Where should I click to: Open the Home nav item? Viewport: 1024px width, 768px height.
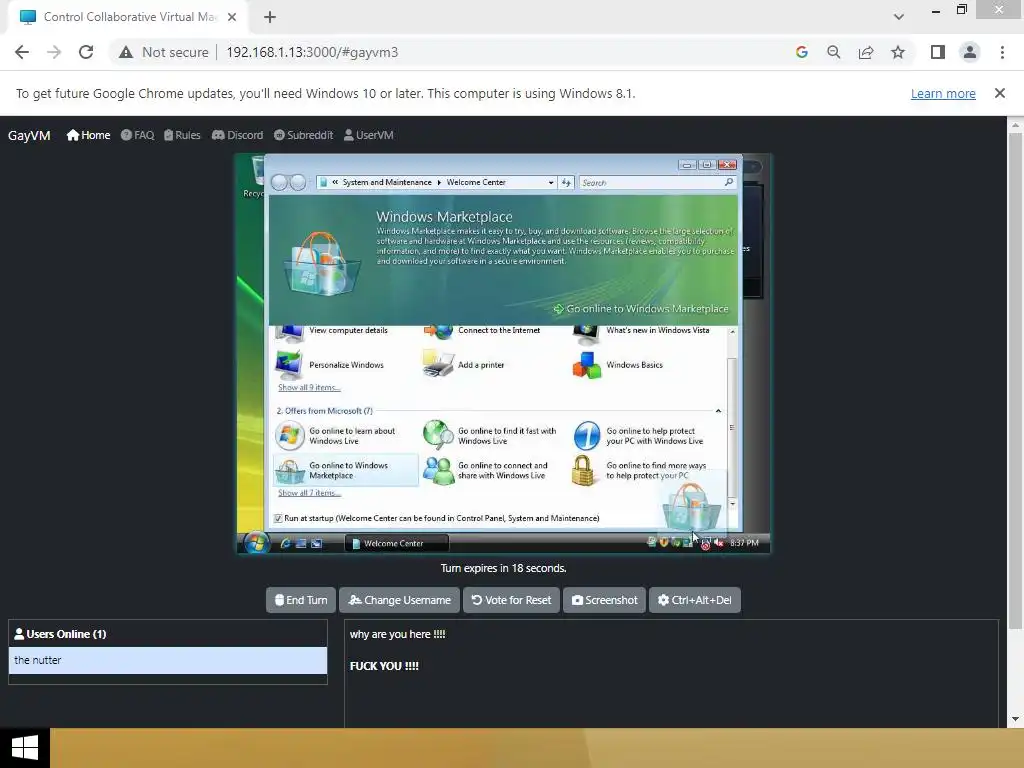[88, 135]
